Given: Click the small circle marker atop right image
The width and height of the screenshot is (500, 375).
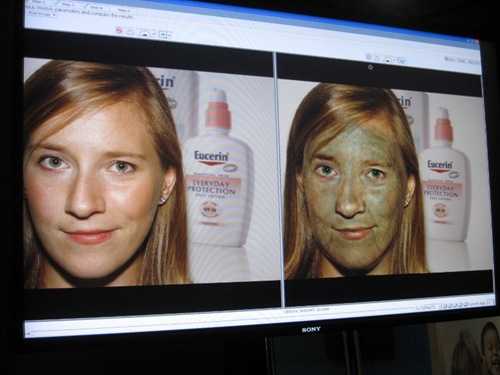Looking at the screenshot, I should [x=370, y=67].
